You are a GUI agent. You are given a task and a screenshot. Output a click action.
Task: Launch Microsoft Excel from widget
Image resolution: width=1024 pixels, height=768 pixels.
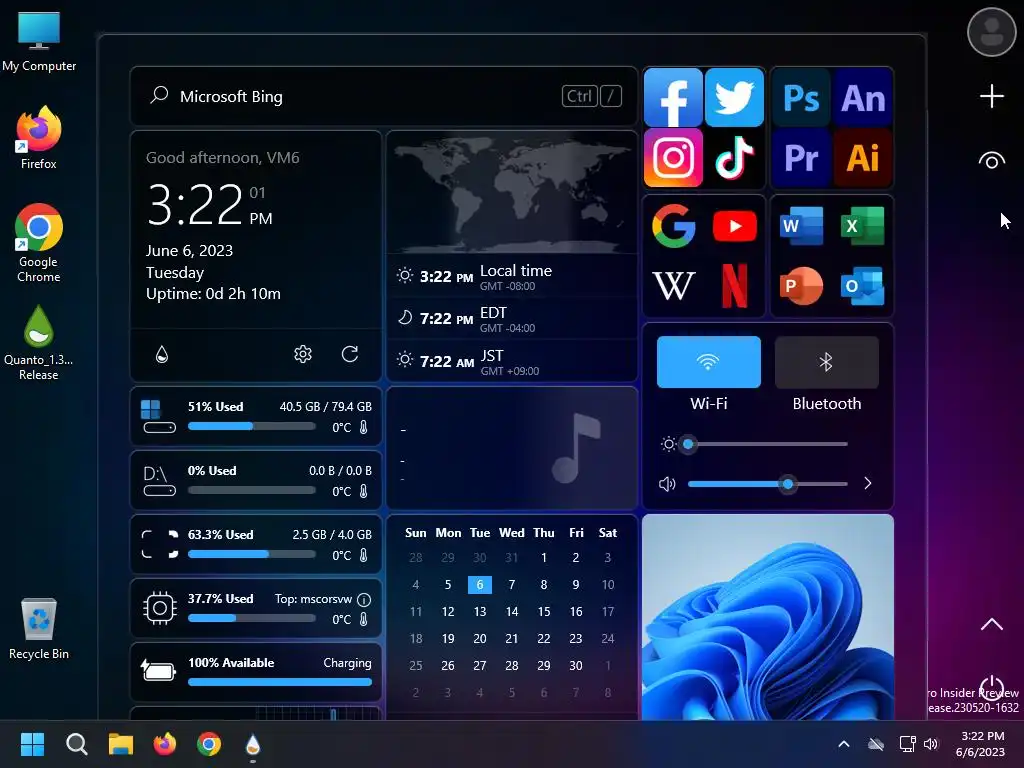pyautogui.click(x=863, y=226)
